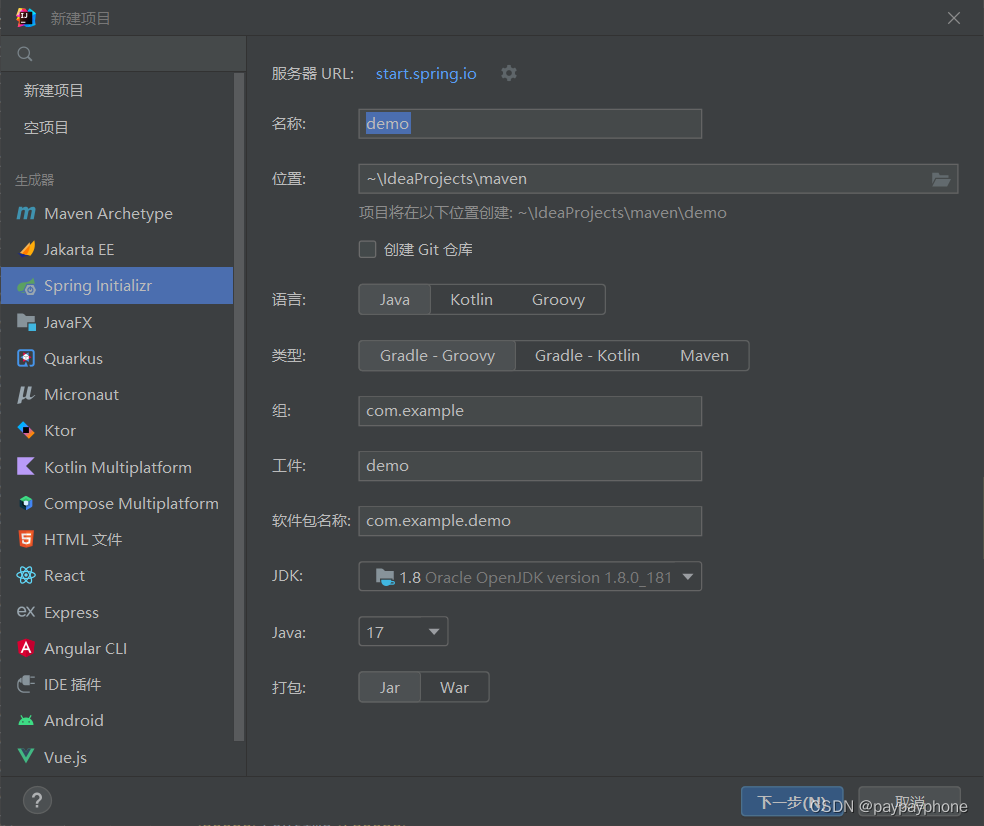Open the server URL settings gear
Viewport: 984px width, 826px height.
point(509,73)
